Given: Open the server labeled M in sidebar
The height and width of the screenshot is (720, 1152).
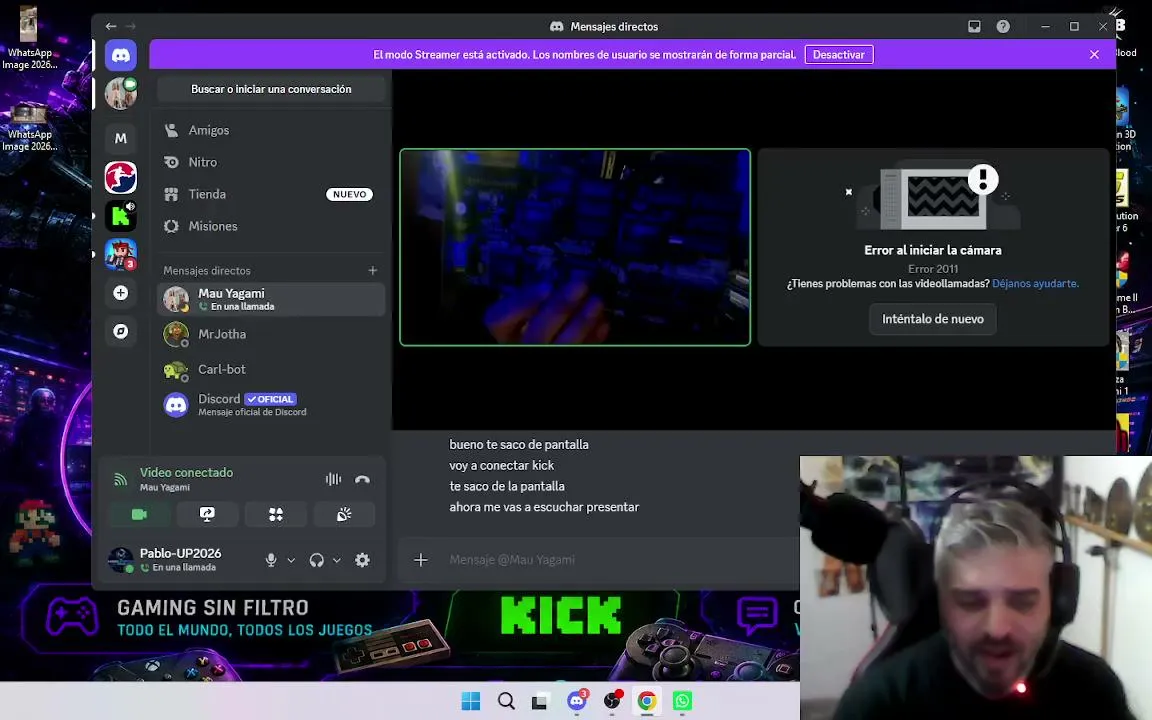Looking at the screenshot, I should click(120, 138).
